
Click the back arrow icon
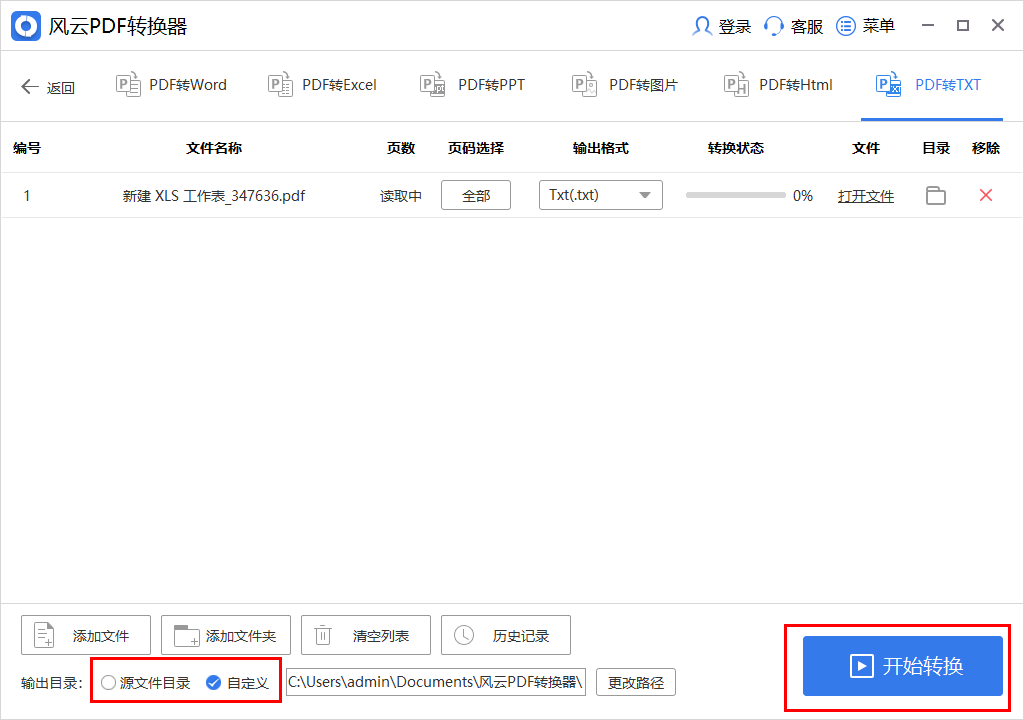point(30,87)
